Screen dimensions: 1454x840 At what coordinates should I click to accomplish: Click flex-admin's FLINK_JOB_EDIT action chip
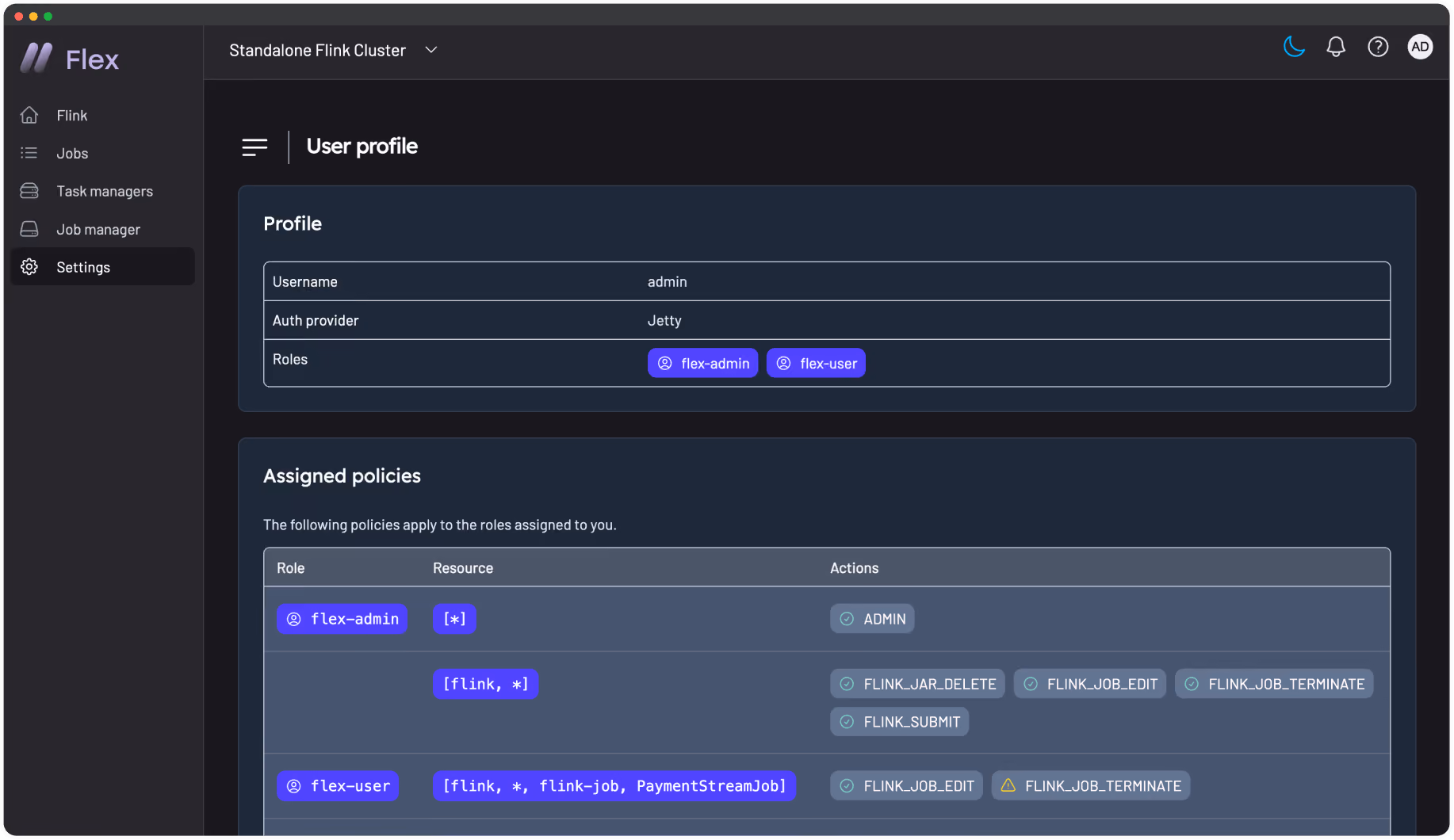point(1090,685)
